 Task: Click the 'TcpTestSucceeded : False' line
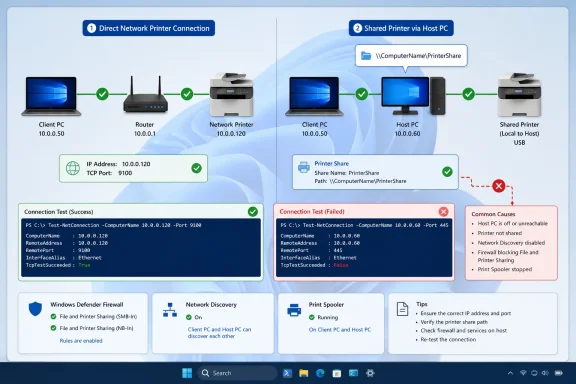click(314, 265)
